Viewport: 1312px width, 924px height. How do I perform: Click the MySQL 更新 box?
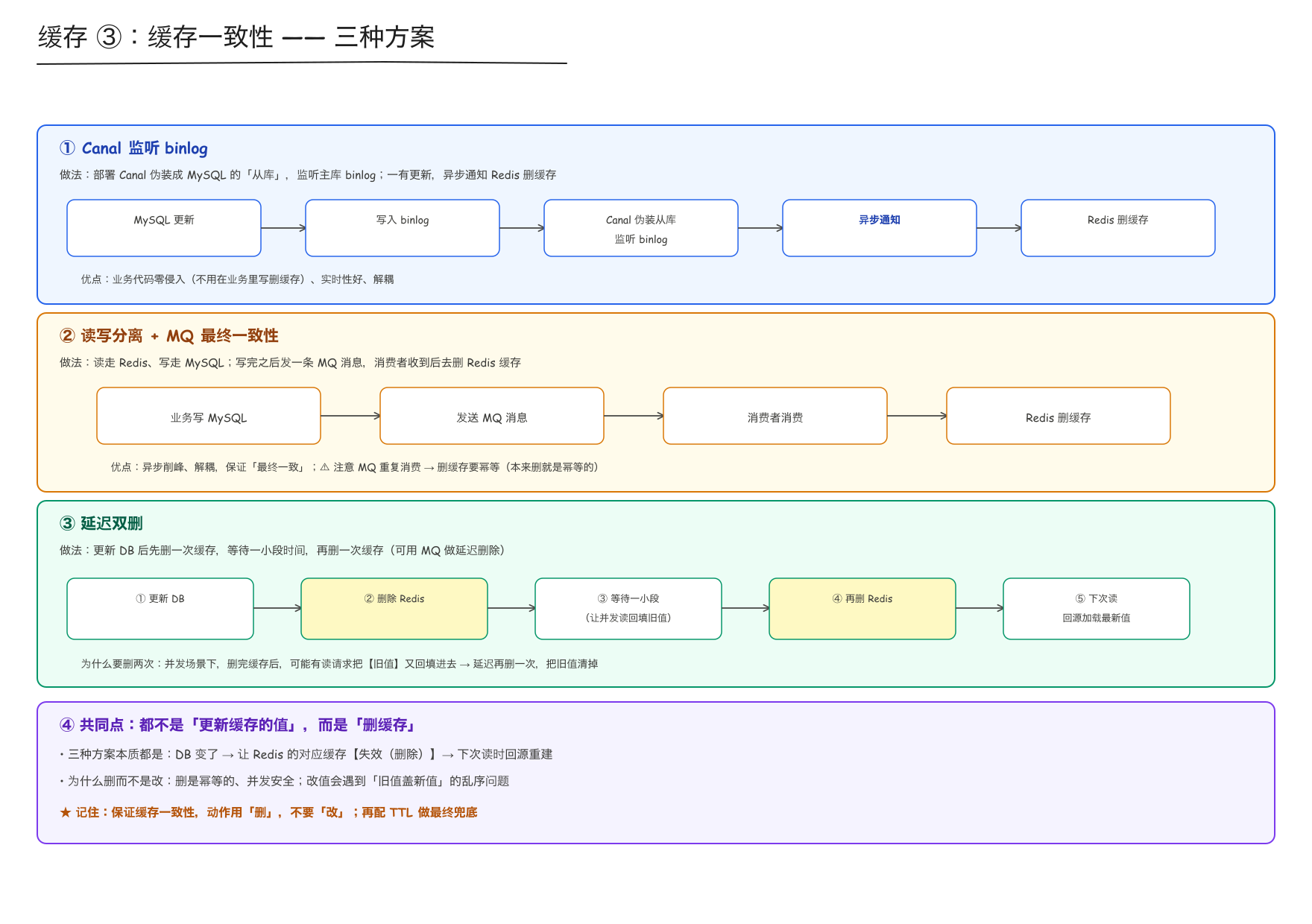pyautogui.click(x=164, y=228)
